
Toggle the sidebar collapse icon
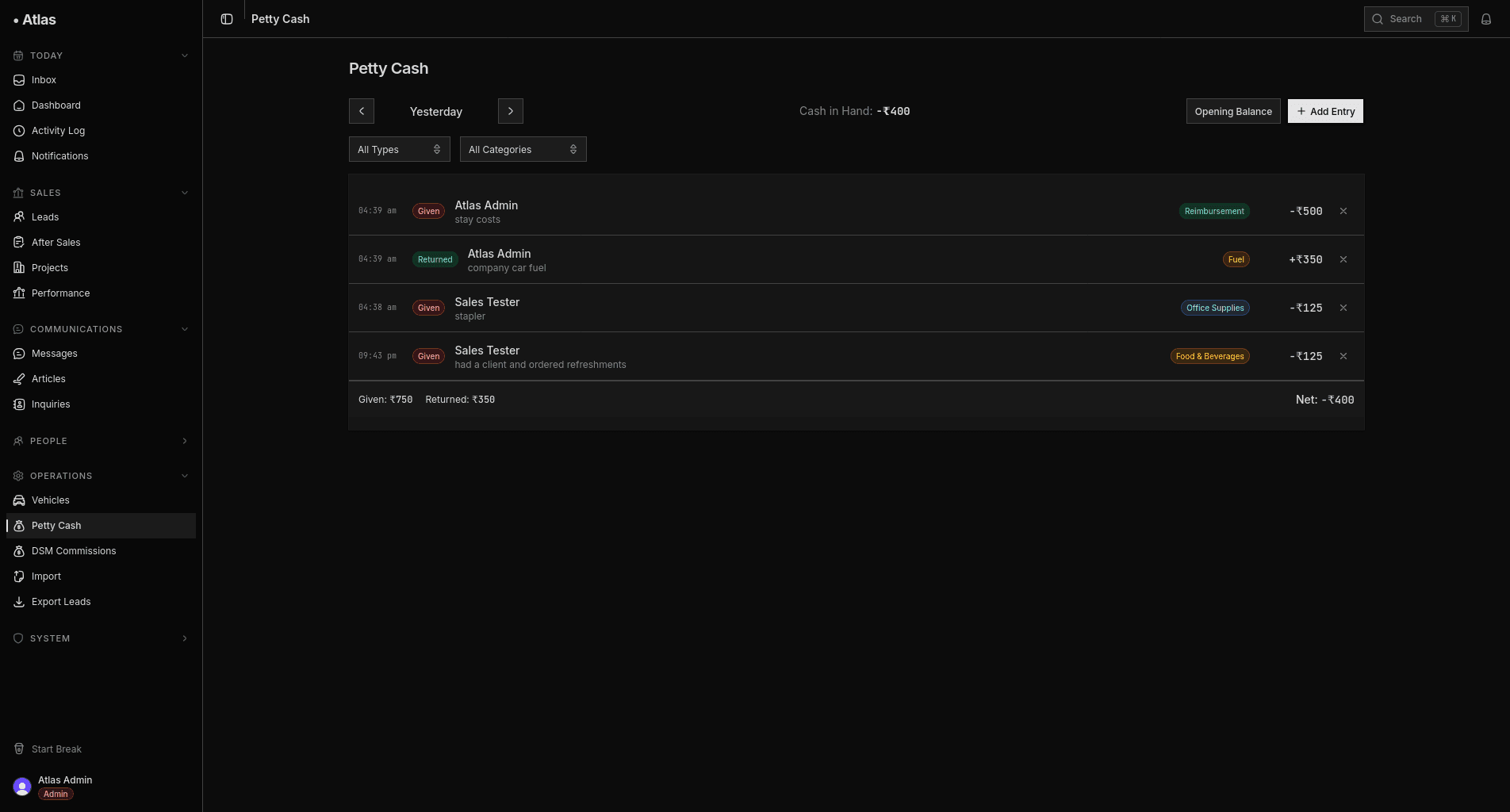227,19
